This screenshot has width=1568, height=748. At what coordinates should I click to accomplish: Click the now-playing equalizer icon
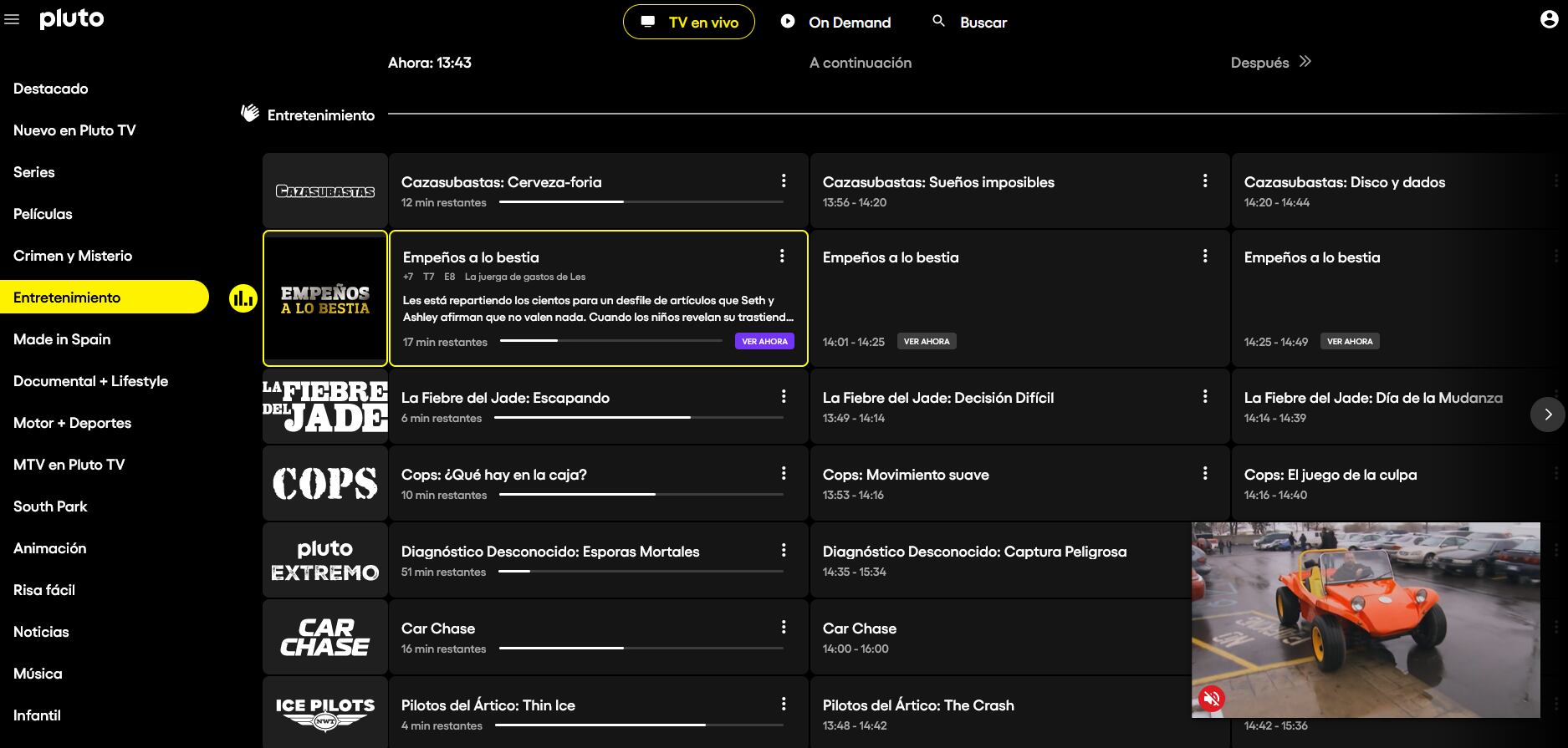pos(243,298)
